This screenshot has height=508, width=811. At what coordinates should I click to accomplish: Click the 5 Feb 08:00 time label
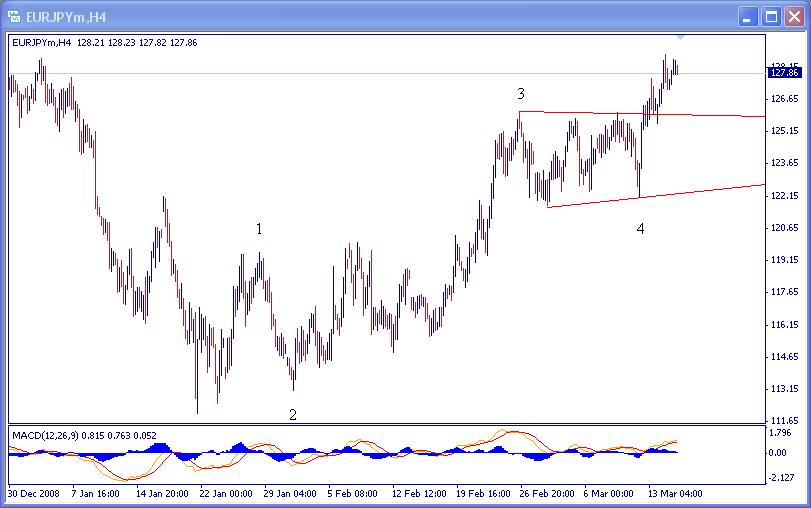[352, 494]
